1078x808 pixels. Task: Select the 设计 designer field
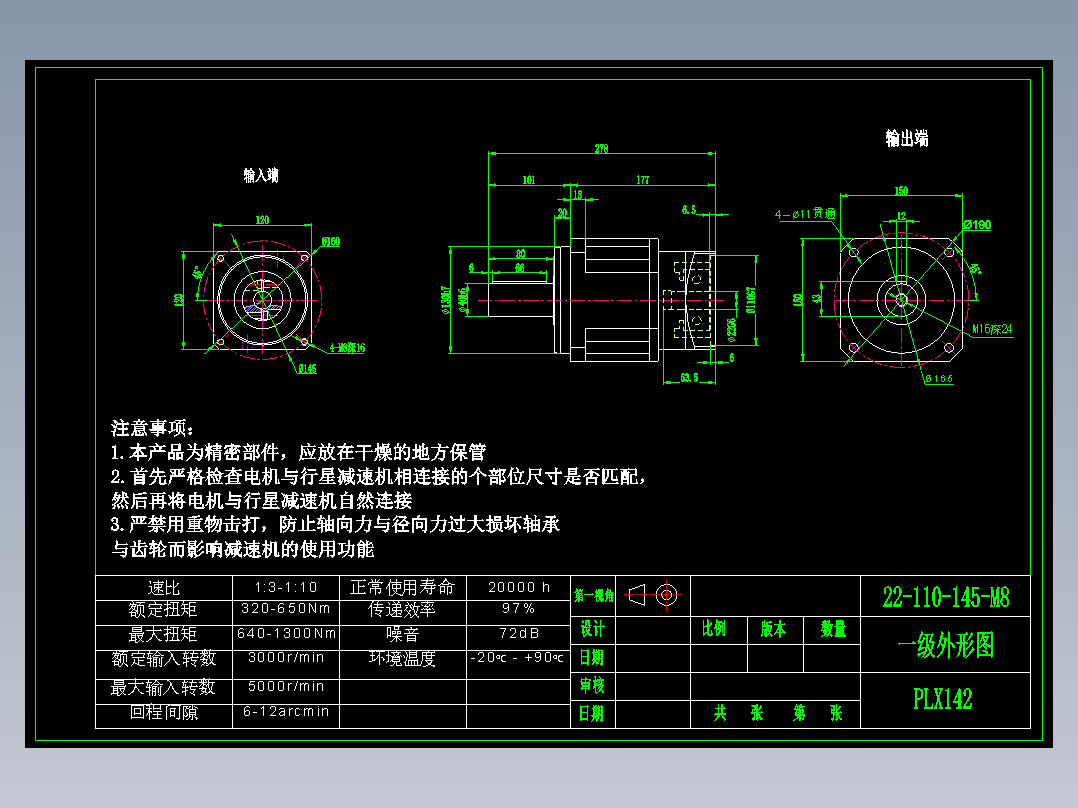click(x=592, y=631)
